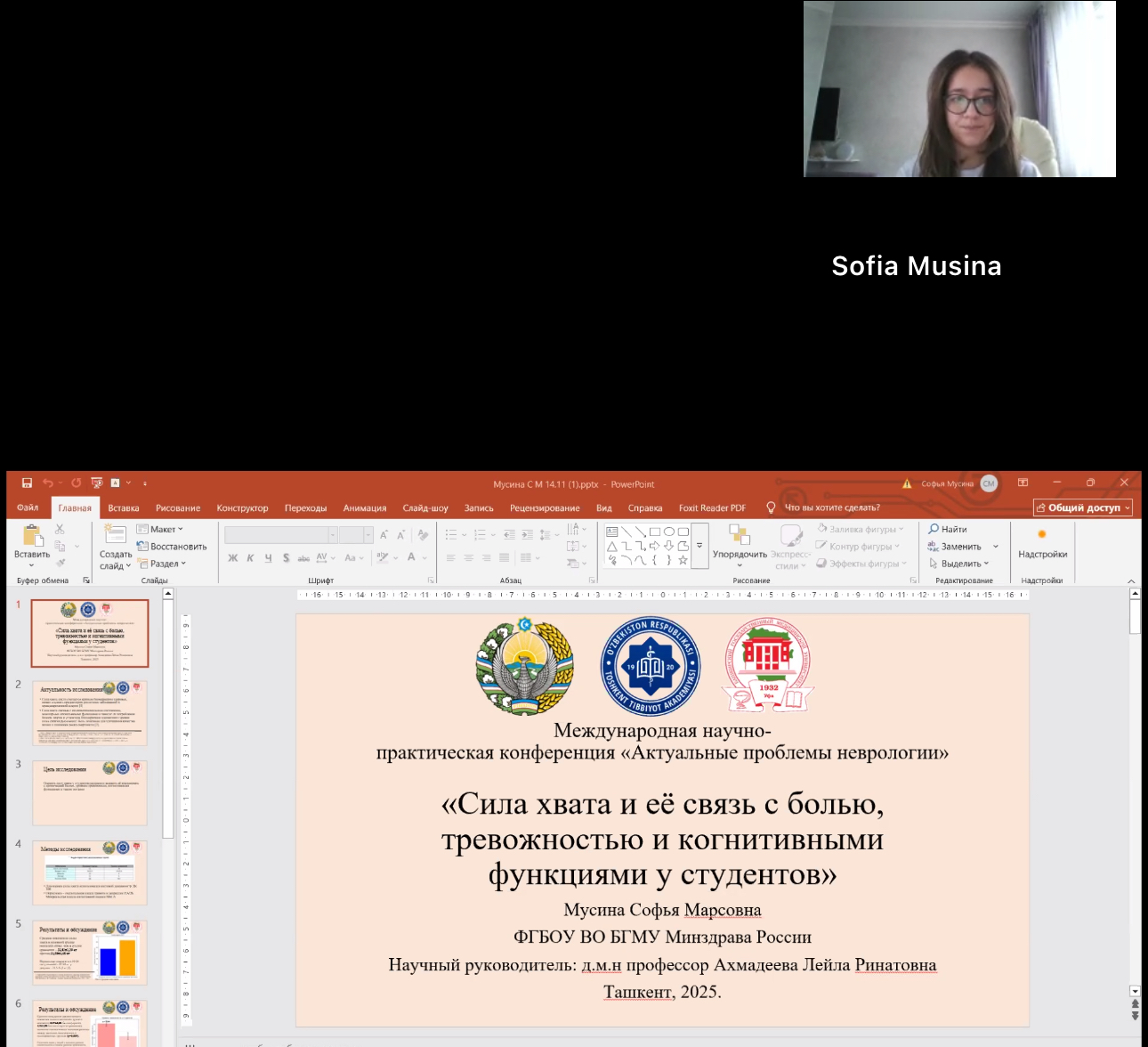1148x1047 pixels.
Task: Click the Общий доступ share button
Action: click(x=1082, y=507)
